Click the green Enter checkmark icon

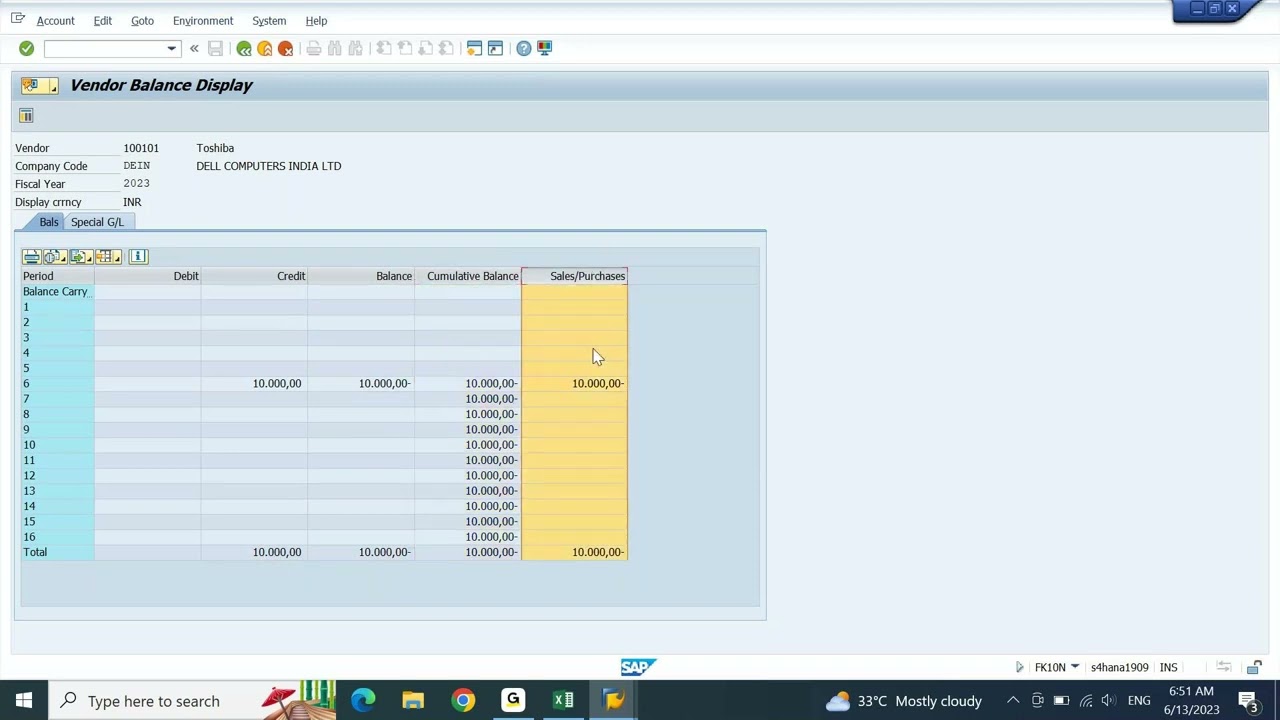click(x=26, y=48)
